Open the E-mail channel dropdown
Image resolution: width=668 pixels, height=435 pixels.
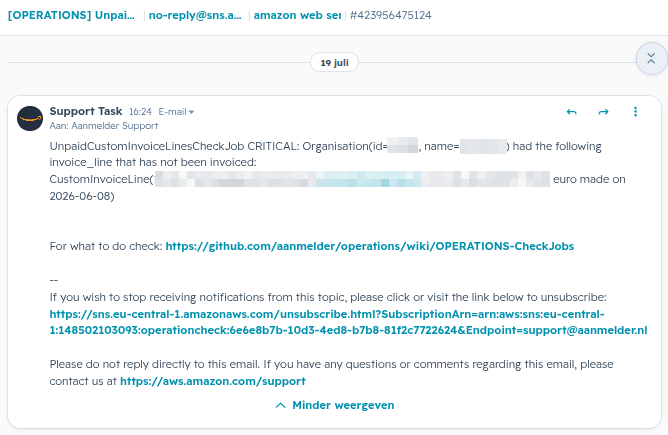(176, 112)
